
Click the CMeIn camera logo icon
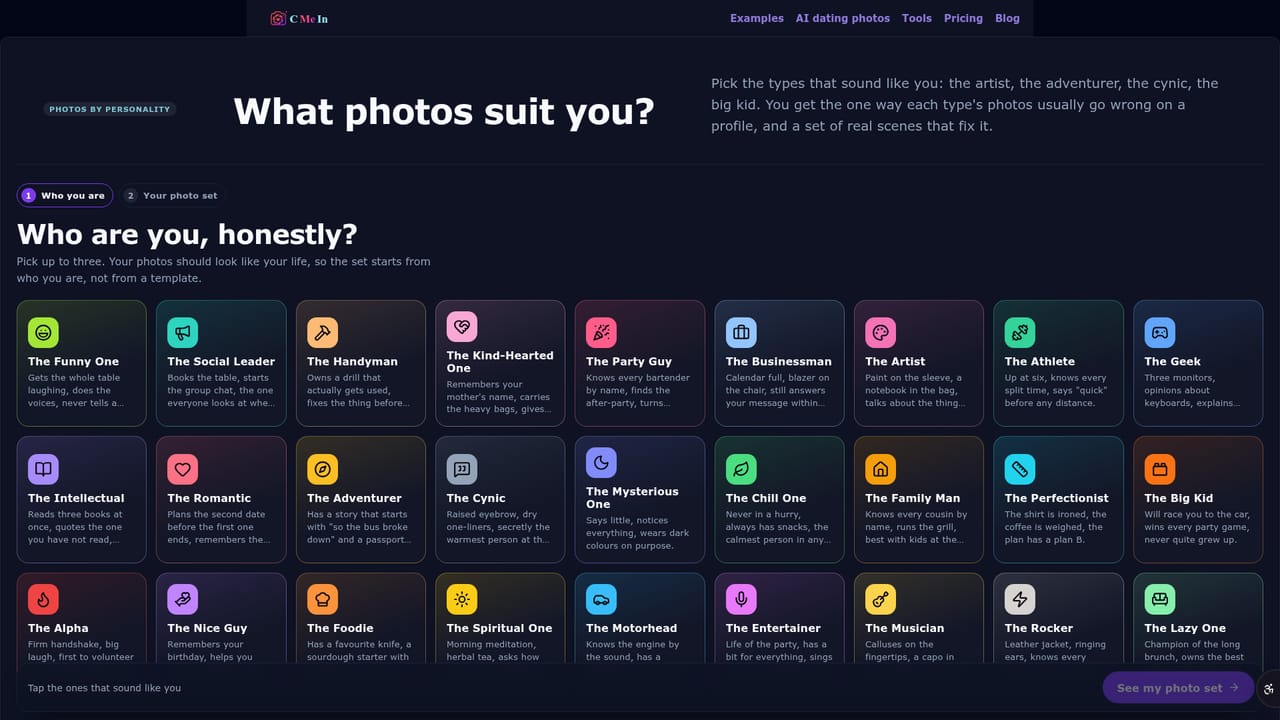278,18
